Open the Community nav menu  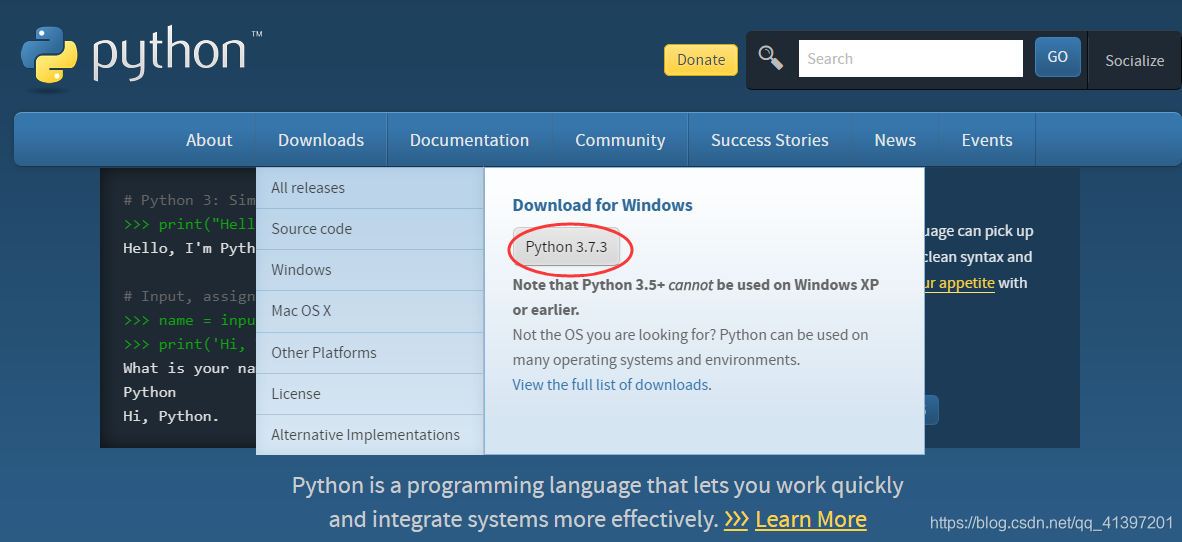(620, 140)
